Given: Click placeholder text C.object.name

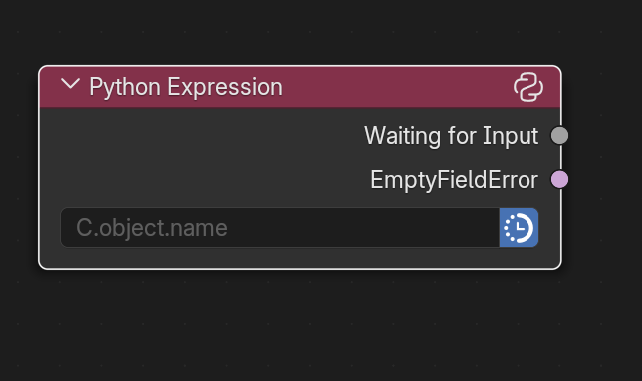Looking at the screenshot, I should point(151,228).
